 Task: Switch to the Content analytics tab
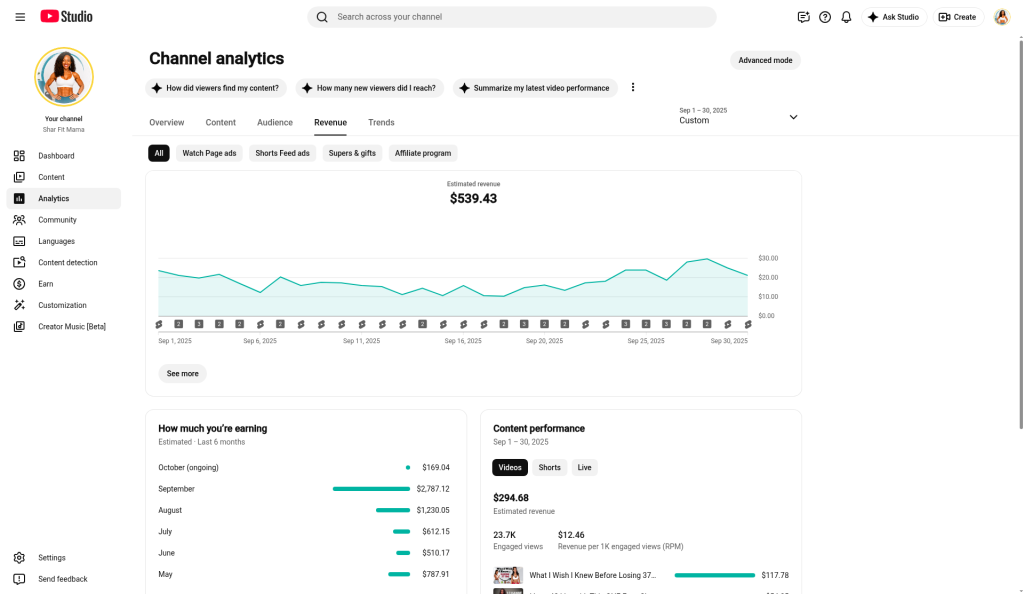click(x=221, y=123)
